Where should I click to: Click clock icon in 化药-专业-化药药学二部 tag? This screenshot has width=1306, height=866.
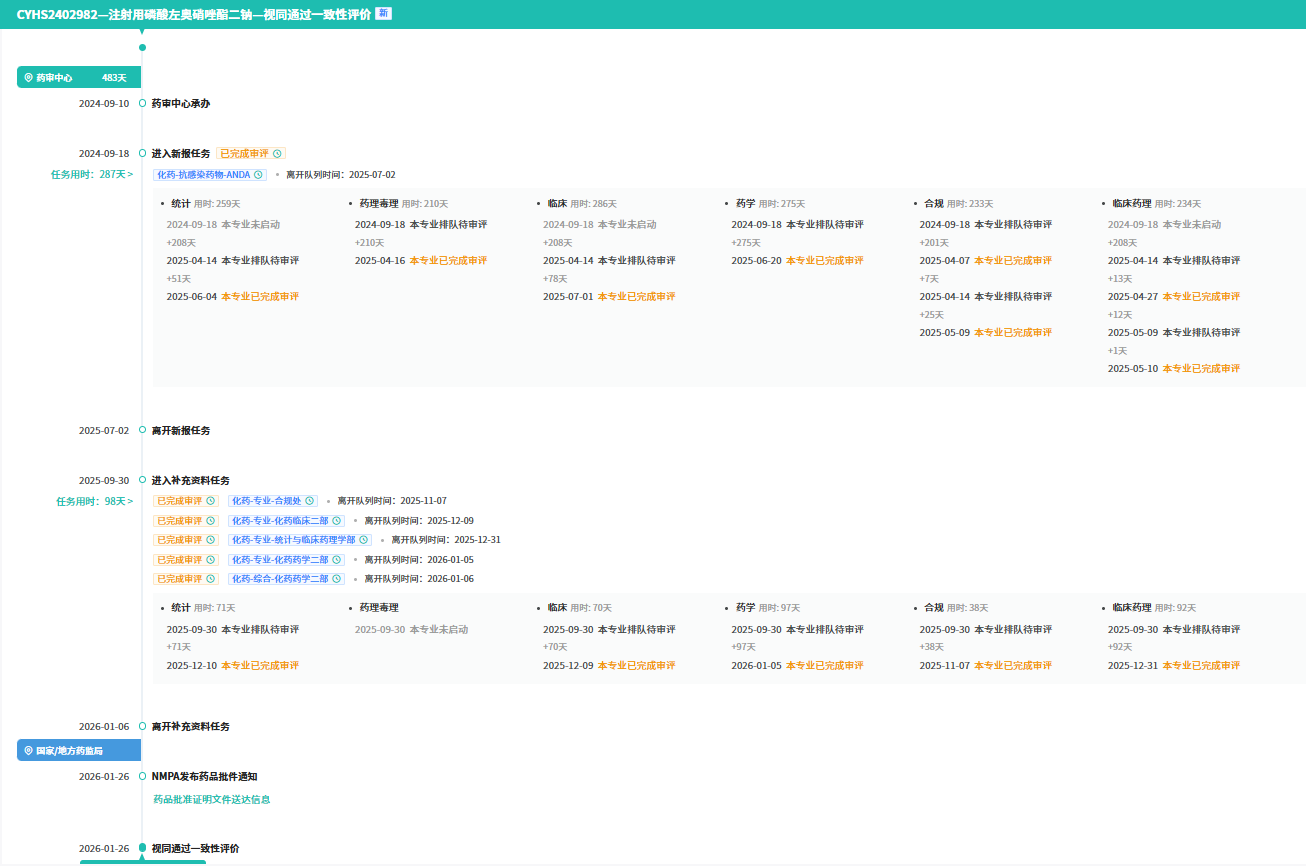point(336,560)
